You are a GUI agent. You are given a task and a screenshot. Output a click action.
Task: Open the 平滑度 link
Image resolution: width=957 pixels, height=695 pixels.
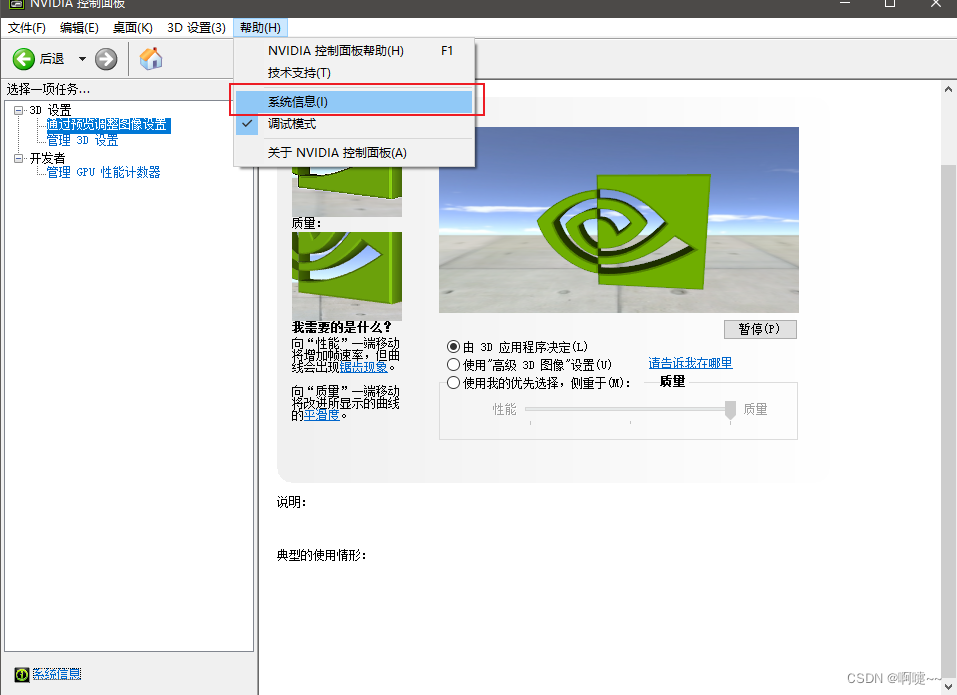pos(322,415)
